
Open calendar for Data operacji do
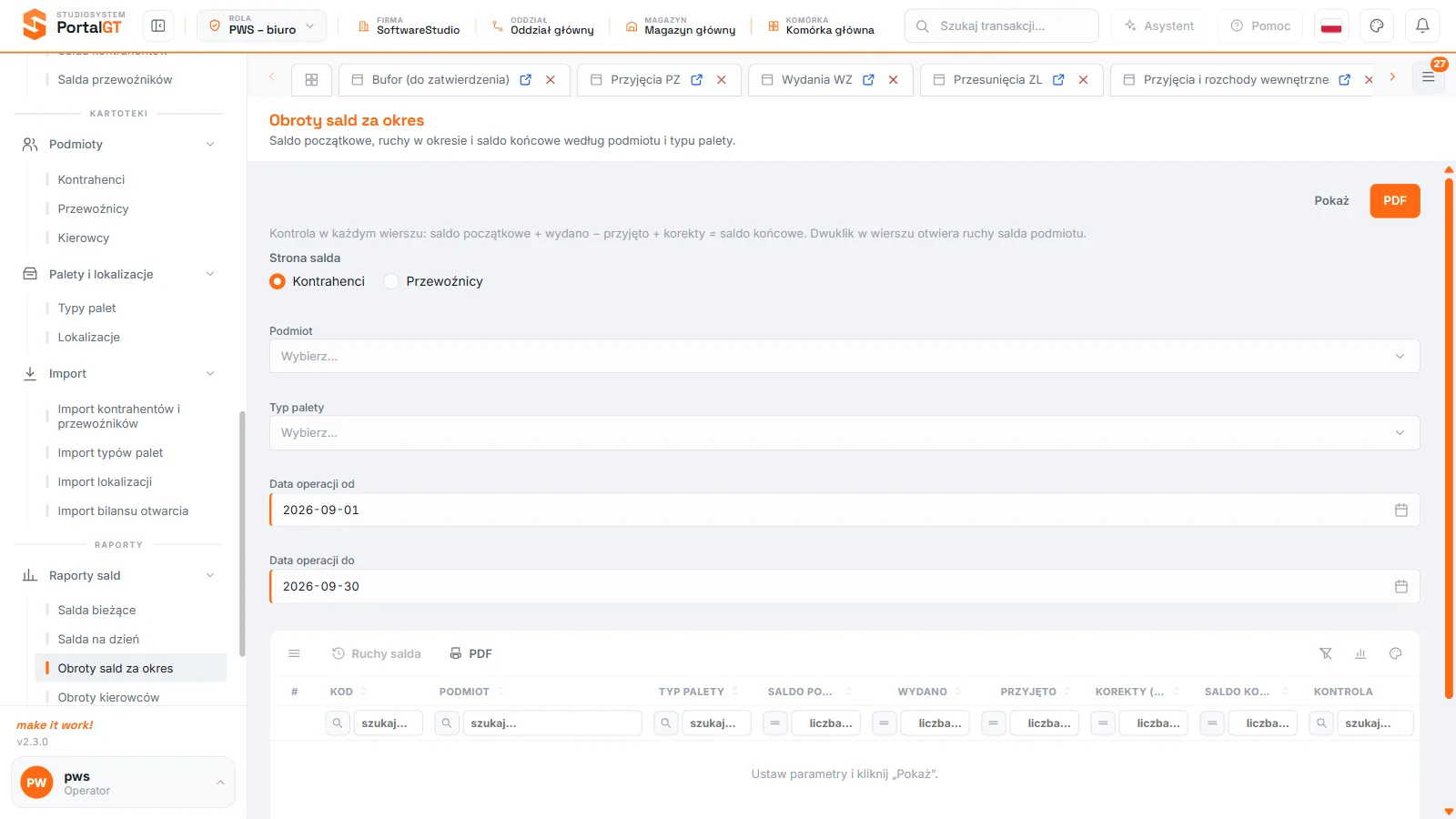[1401, 587]
